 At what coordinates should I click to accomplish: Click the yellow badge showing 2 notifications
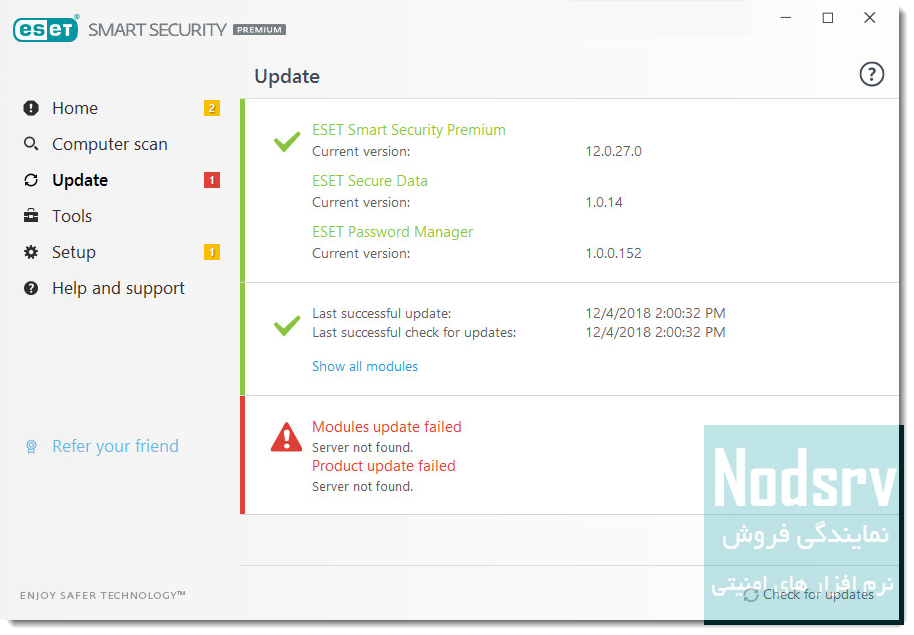(211, 107)
